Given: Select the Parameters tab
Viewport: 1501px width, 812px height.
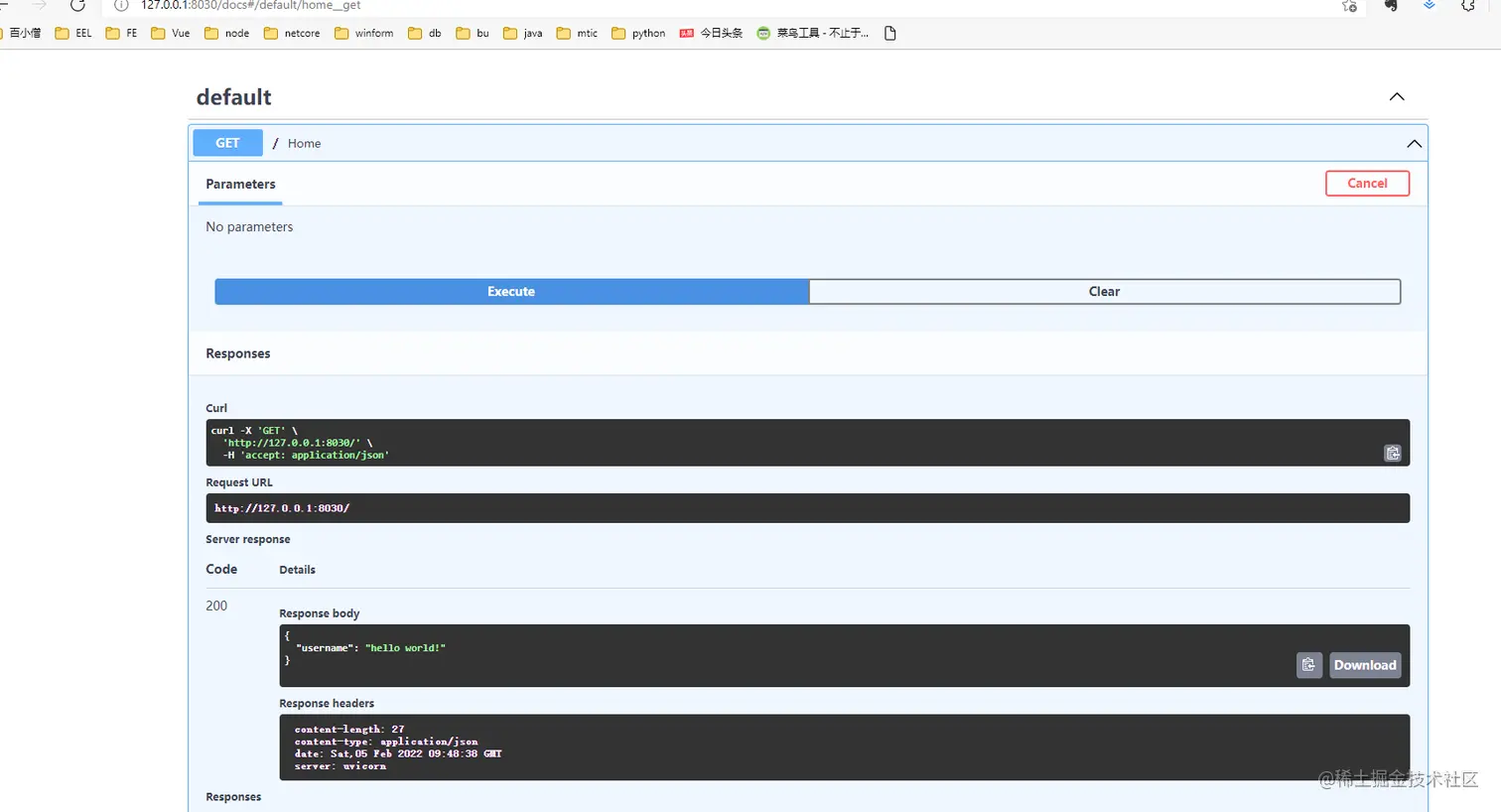Looking at the screenshot, I should (x=240, y=184).
